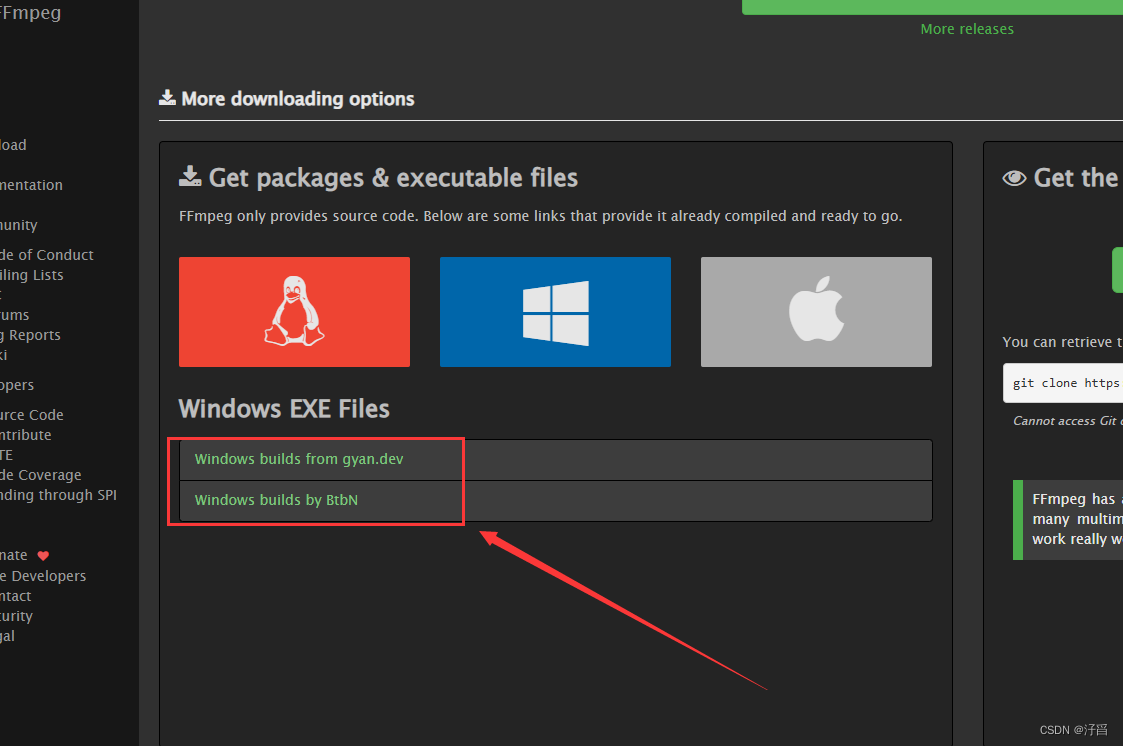Viewport: 1123px width, 746px height.
Task: Open Security sidebar entry
Action: 16,616
